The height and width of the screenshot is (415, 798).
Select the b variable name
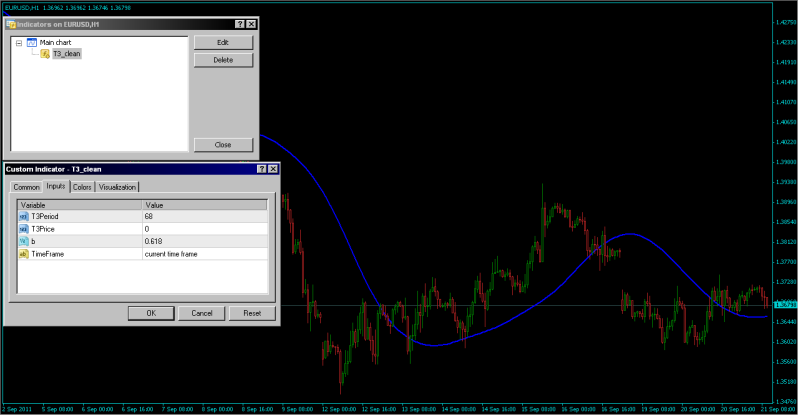pyautogui.click(x=33, y=241)
